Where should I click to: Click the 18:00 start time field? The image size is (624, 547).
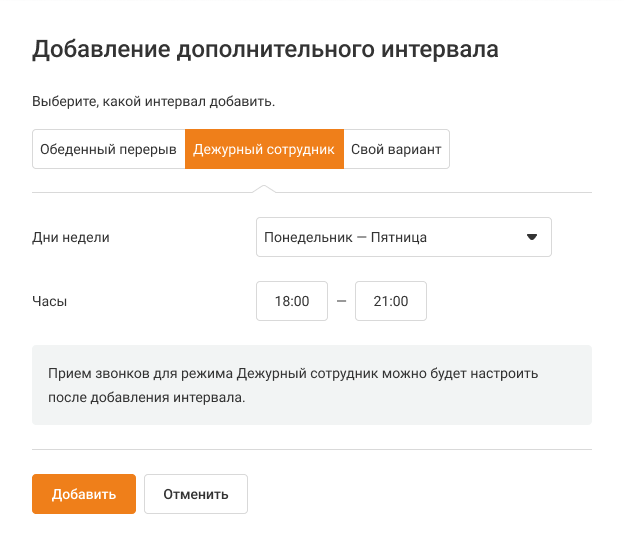292,301
